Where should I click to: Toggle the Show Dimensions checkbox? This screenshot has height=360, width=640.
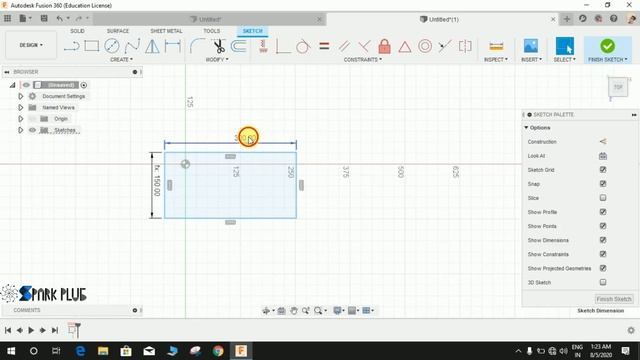(x=603, y=240)
